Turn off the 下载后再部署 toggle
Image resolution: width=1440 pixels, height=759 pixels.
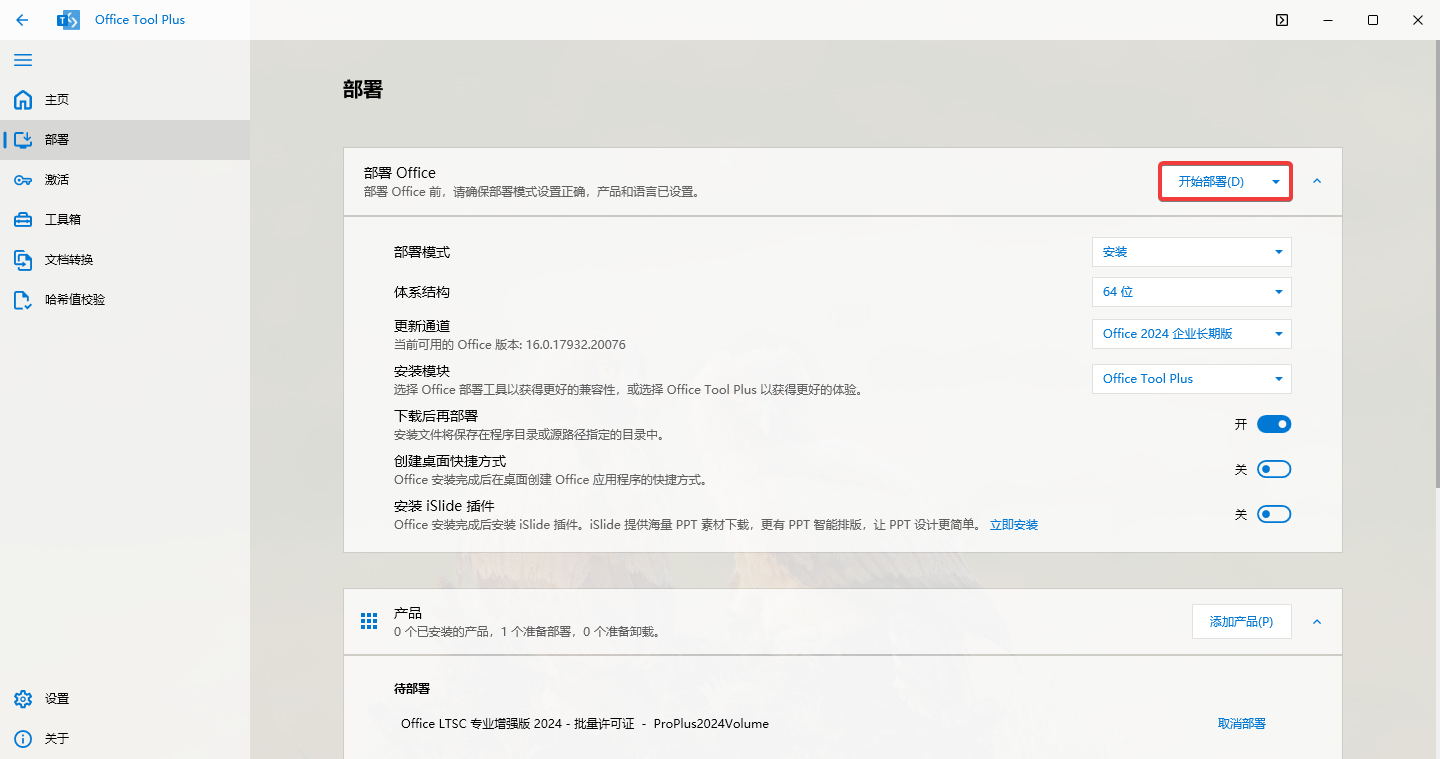[x=1273, y=423]
